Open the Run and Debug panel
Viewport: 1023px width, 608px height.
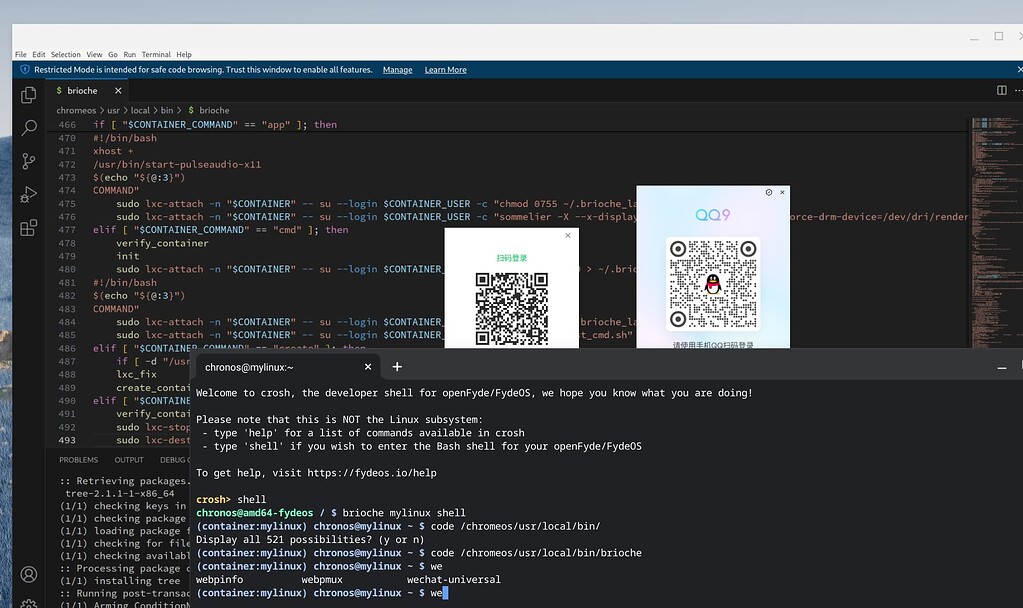(x=28, y=194)
